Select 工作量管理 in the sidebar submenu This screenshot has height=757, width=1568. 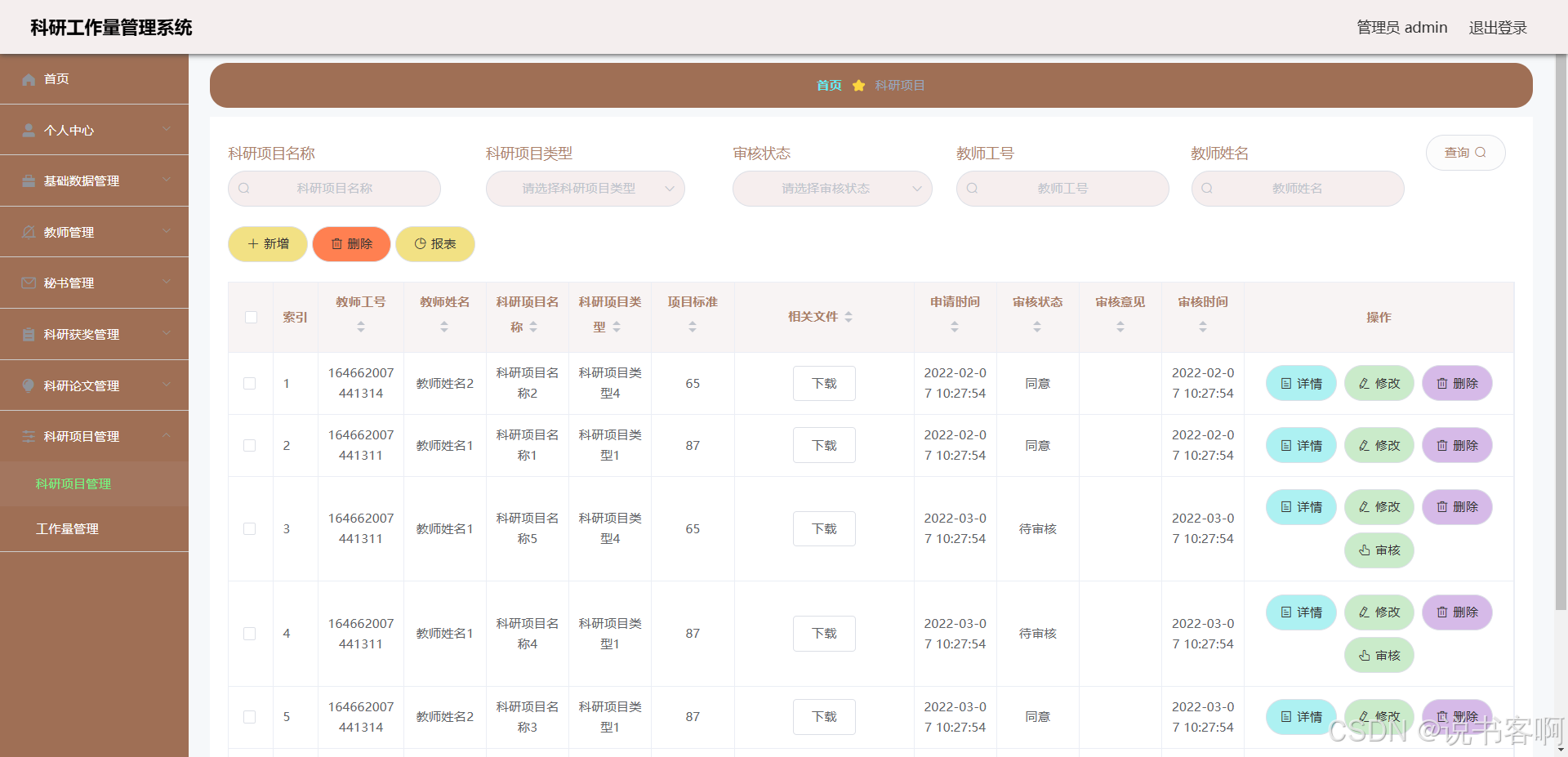tap(67, 529)
